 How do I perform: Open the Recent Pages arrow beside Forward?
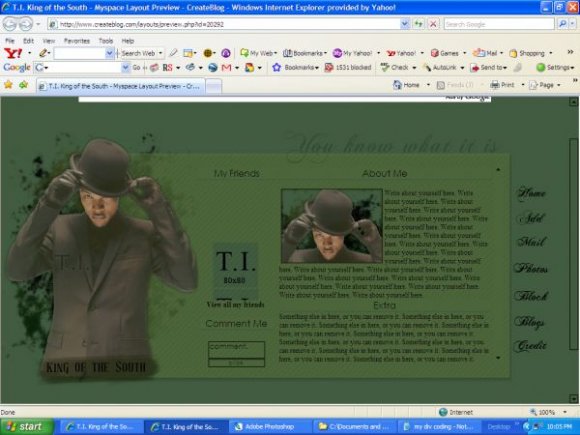click(x=38, y=24)
